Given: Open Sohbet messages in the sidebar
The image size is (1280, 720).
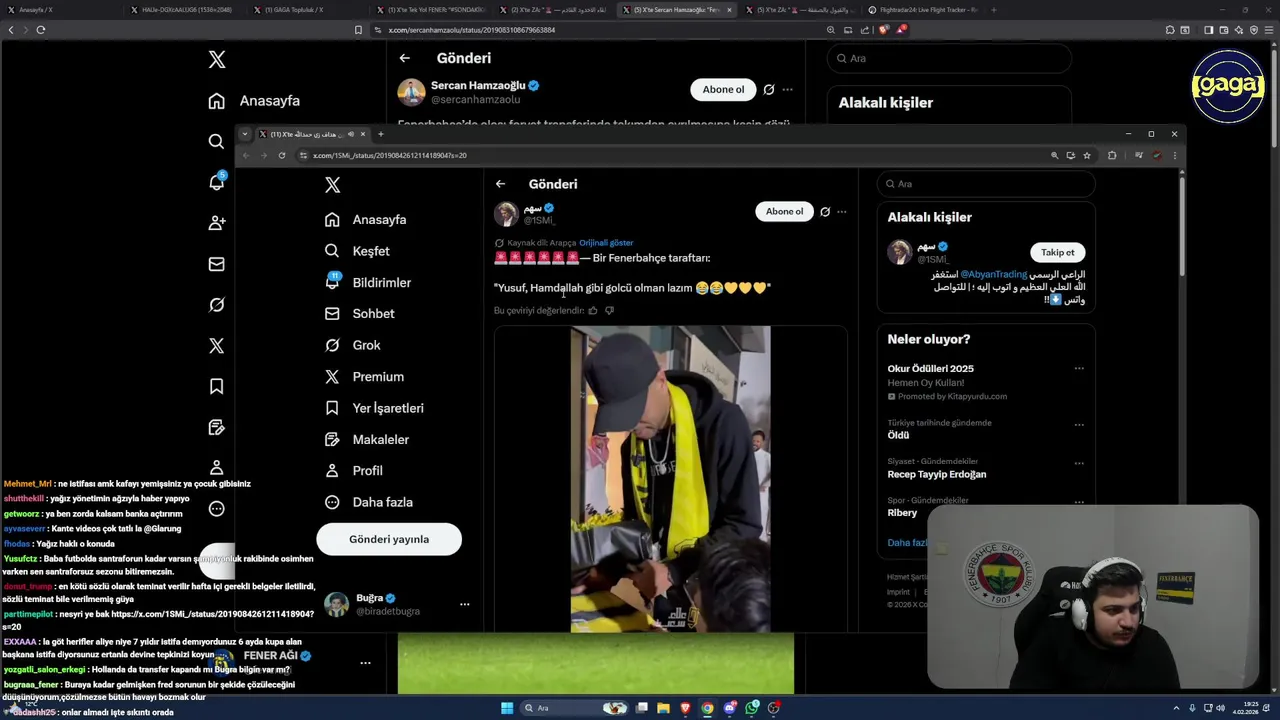Looking at the screenshot, I should point(360,314).
